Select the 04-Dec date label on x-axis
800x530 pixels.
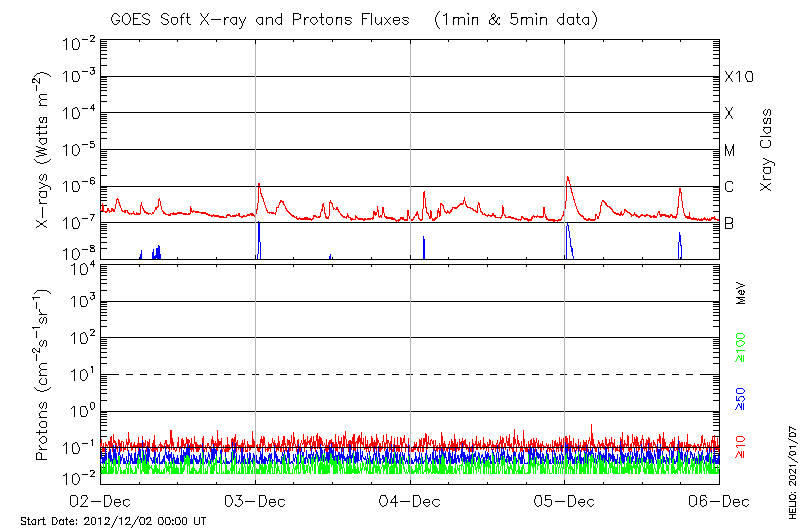click(x=410, y=501)
